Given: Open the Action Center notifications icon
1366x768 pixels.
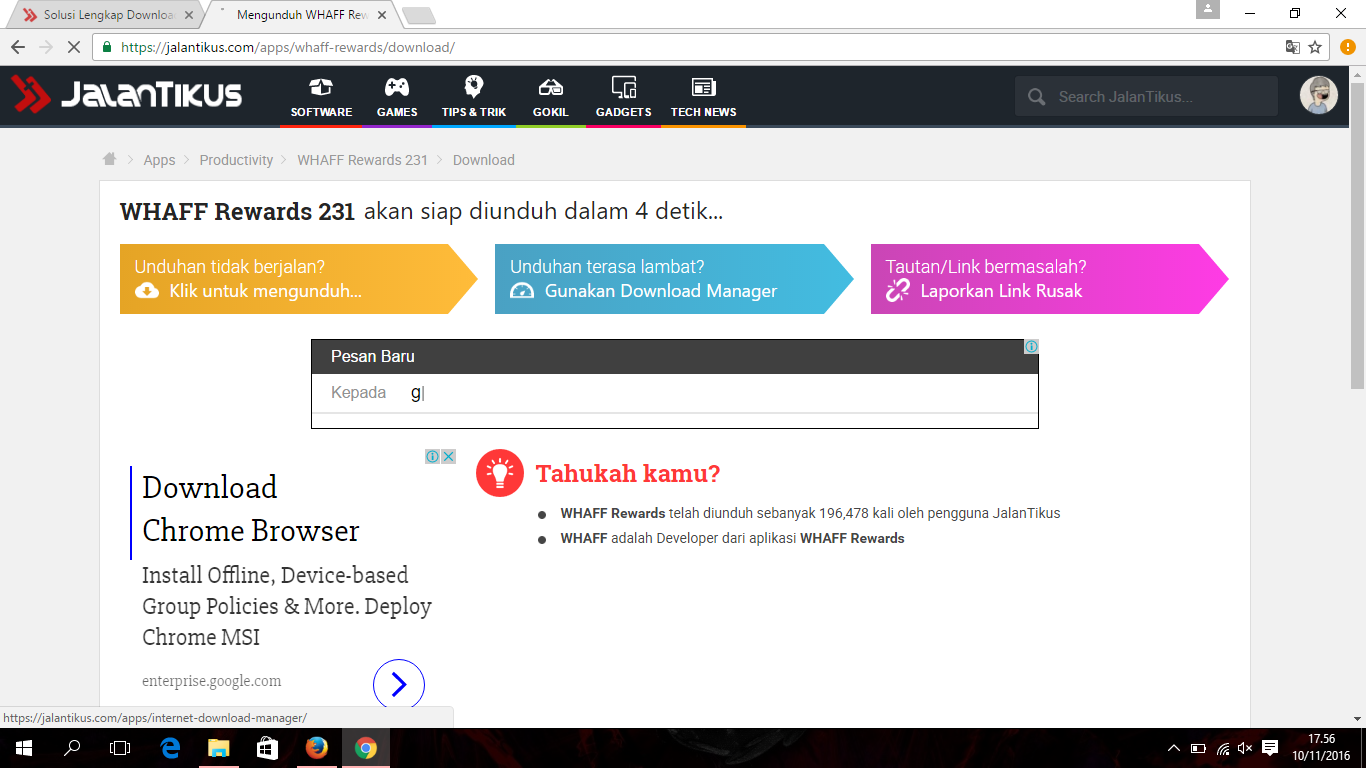Looking at the screenshot, I should tap(1270, 748).
